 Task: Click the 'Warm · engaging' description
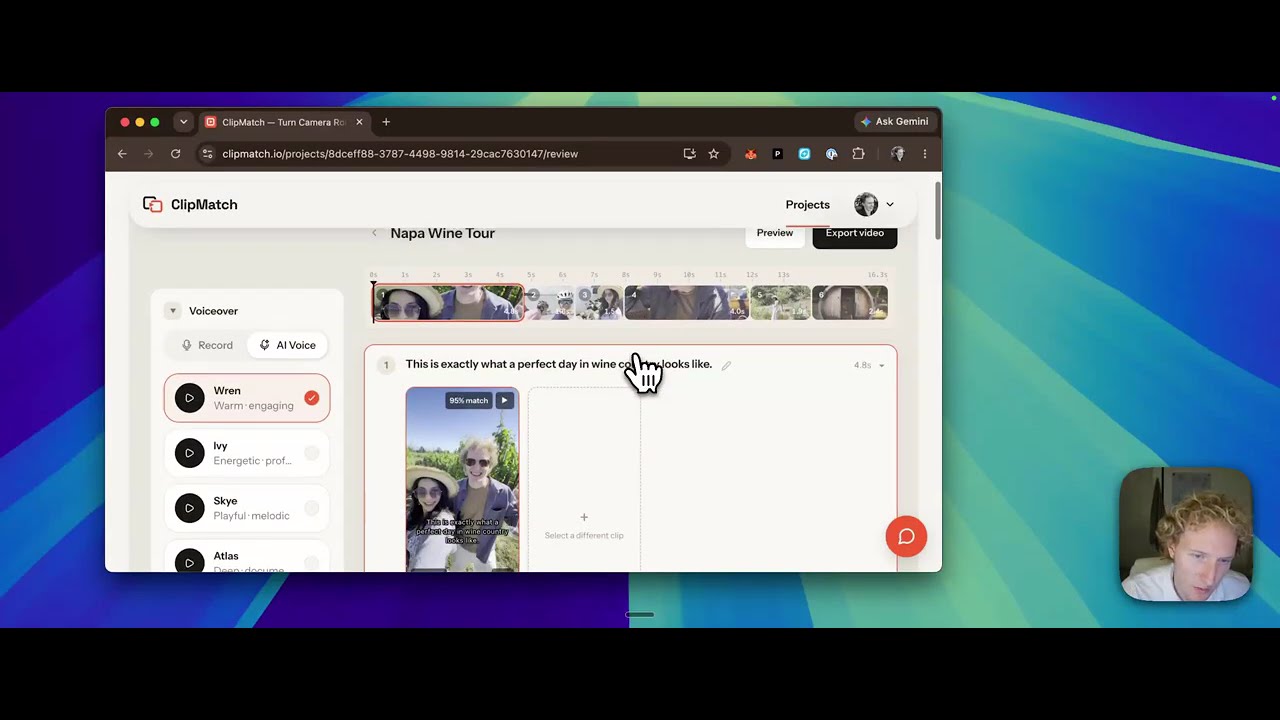tap(254, 406)
